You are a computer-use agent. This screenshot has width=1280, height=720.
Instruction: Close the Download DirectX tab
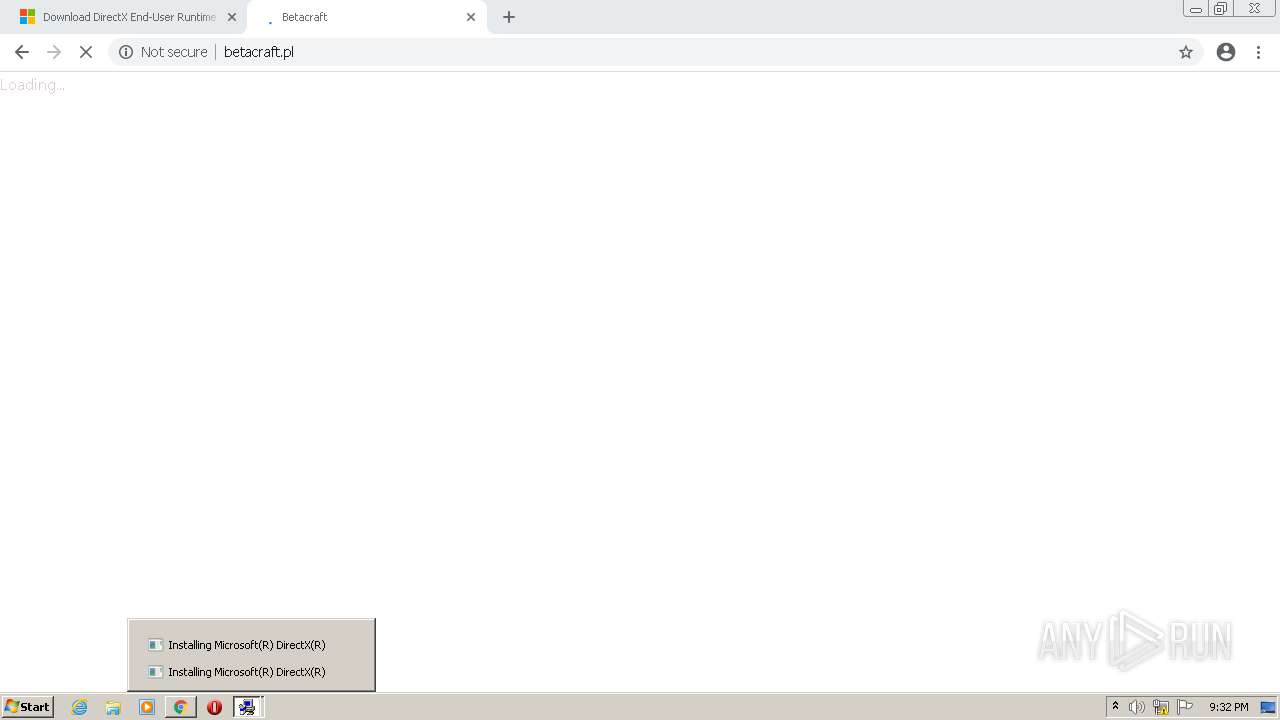pyautogui.click(x=232, y=17)
